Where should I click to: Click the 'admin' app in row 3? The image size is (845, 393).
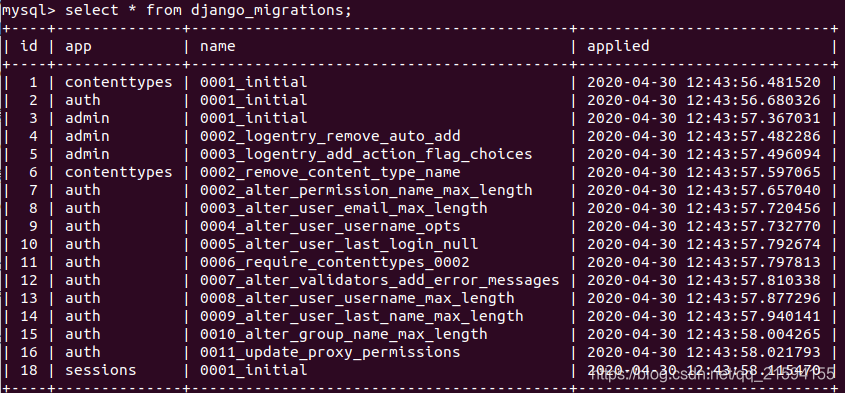[87, 119]
